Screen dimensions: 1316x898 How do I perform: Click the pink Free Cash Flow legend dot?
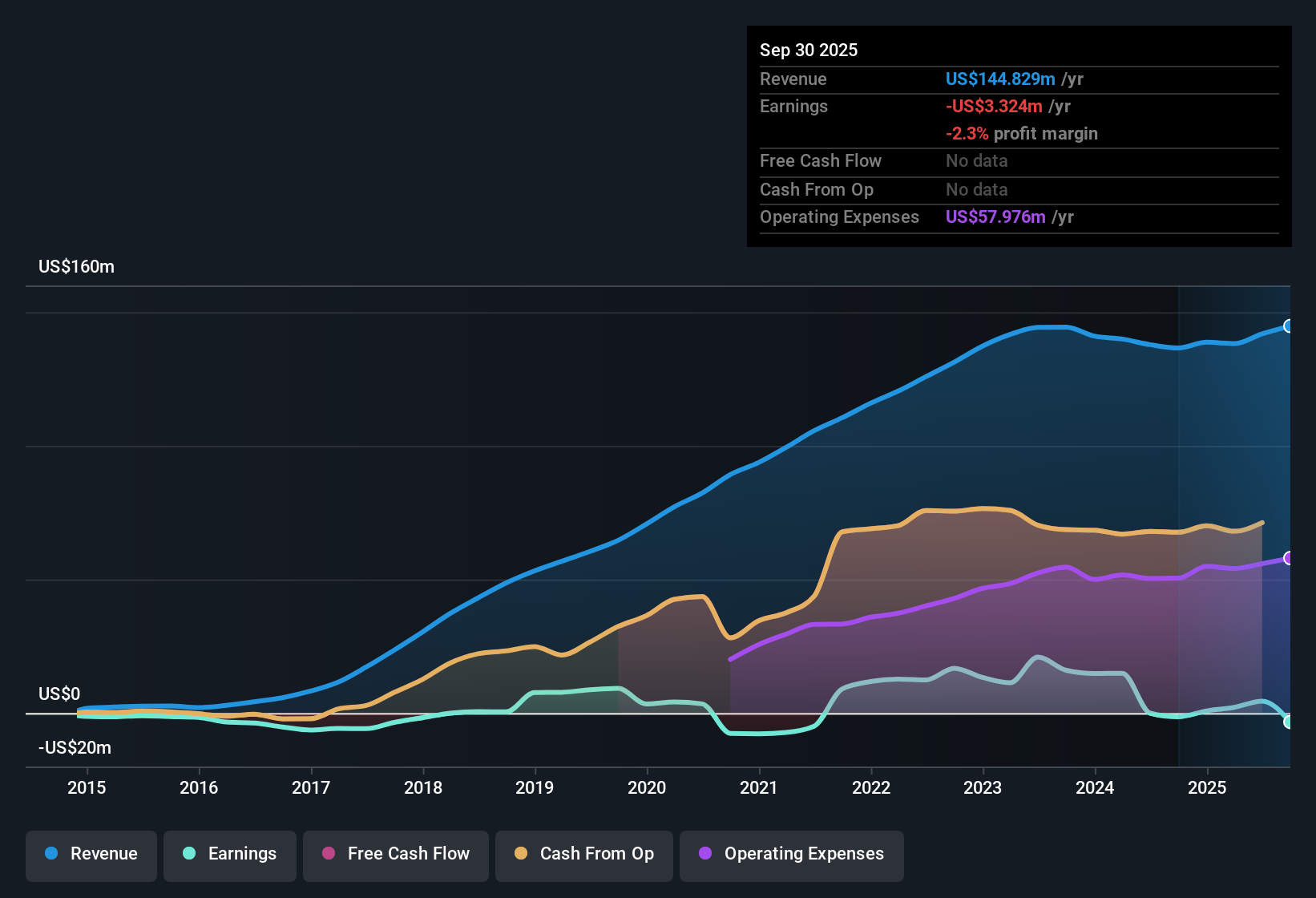(329, 854)
